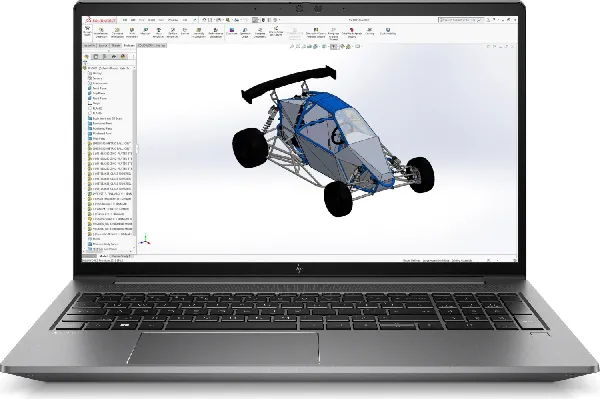Screen dimensions: 600x399
Task: Open the Mass Properties tool
Action: tap(158, 31)
